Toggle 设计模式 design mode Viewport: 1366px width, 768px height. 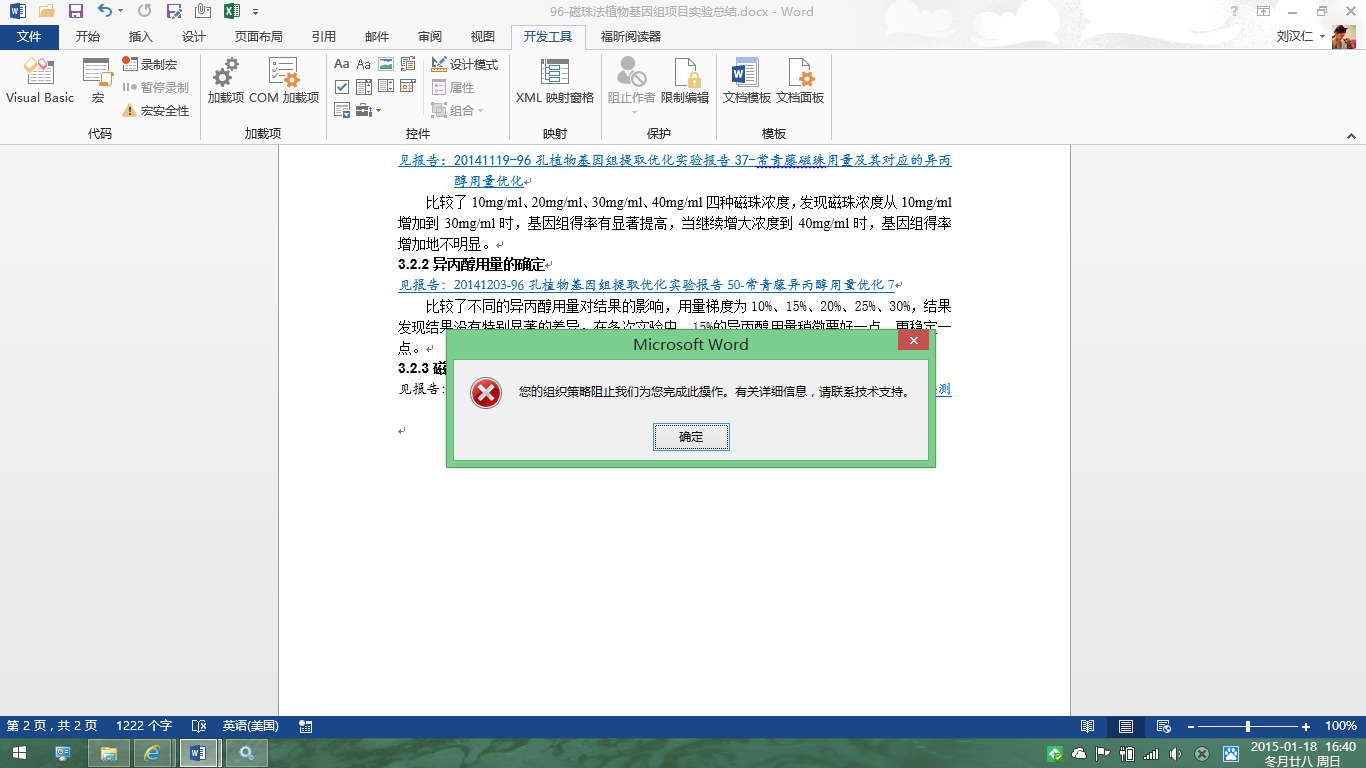[x=465, y=64]
